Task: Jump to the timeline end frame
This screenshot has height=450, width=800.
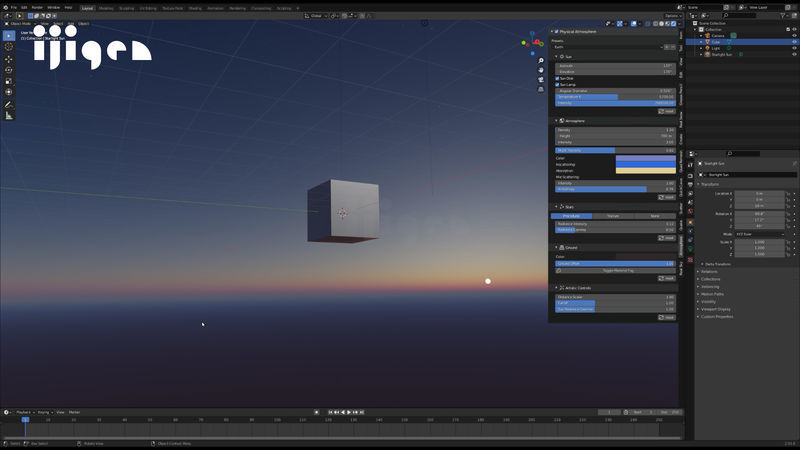Action: click(362, 412)
